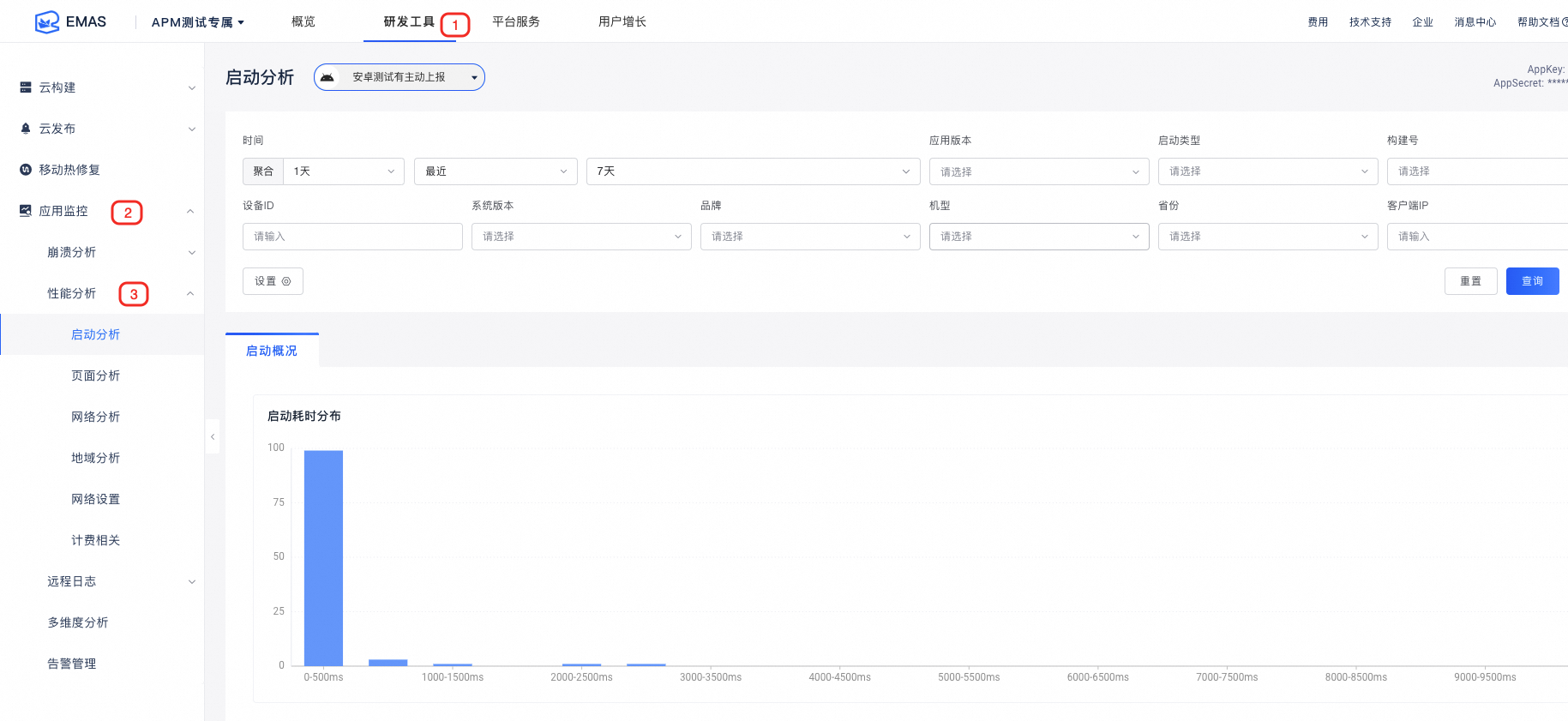
Task: Click the 云构建 sidebar icon
Action: pos(26,87)
